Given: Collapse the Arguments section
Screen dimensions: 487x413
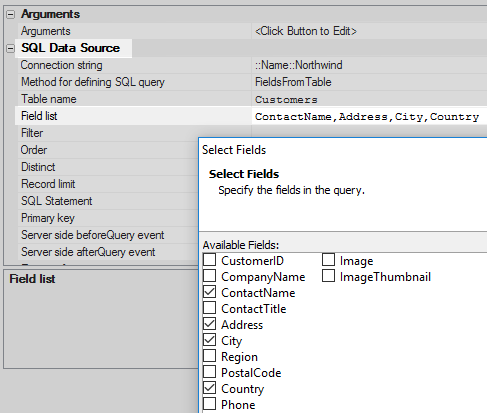Looking at the screenshot, I should pyautogui.click(x=10, y=14).
